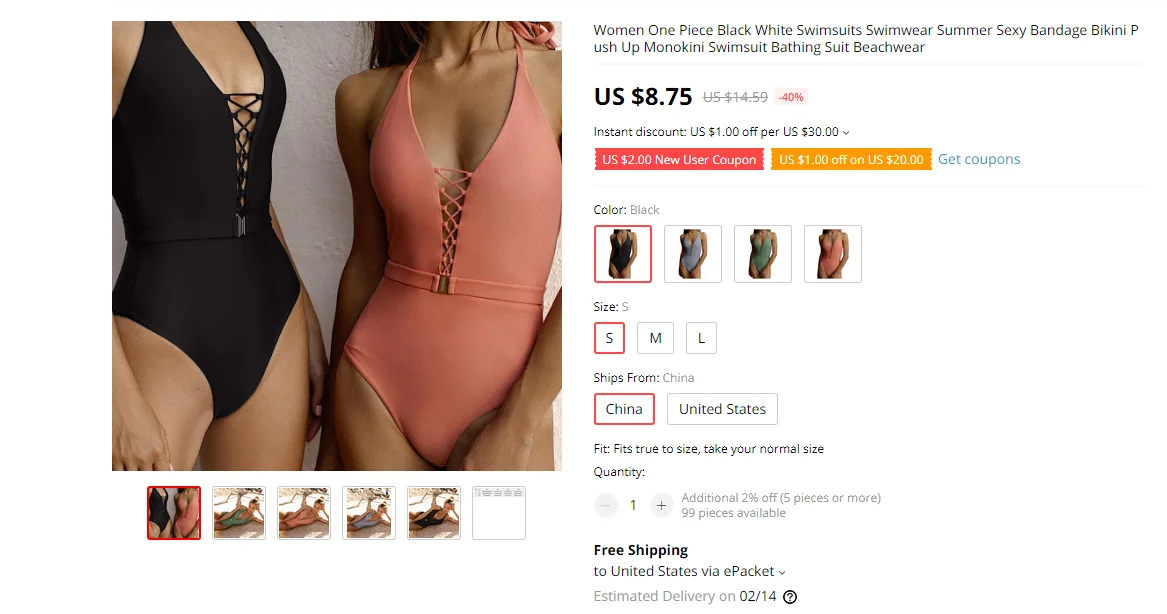View the green swimsuit beach thumbnail
Image resolution: width=1167 pixels, height=614 pixels.
[239, 513]
